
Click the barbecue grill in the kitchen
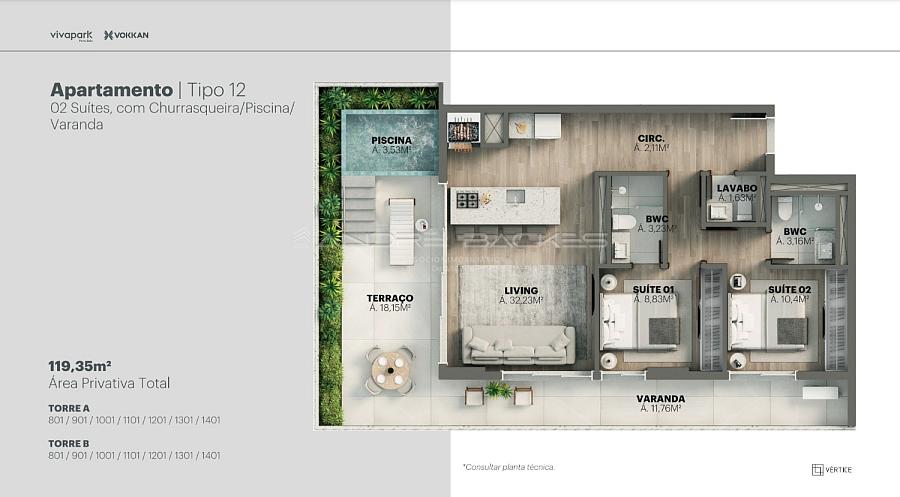click(x=461, y=132)
